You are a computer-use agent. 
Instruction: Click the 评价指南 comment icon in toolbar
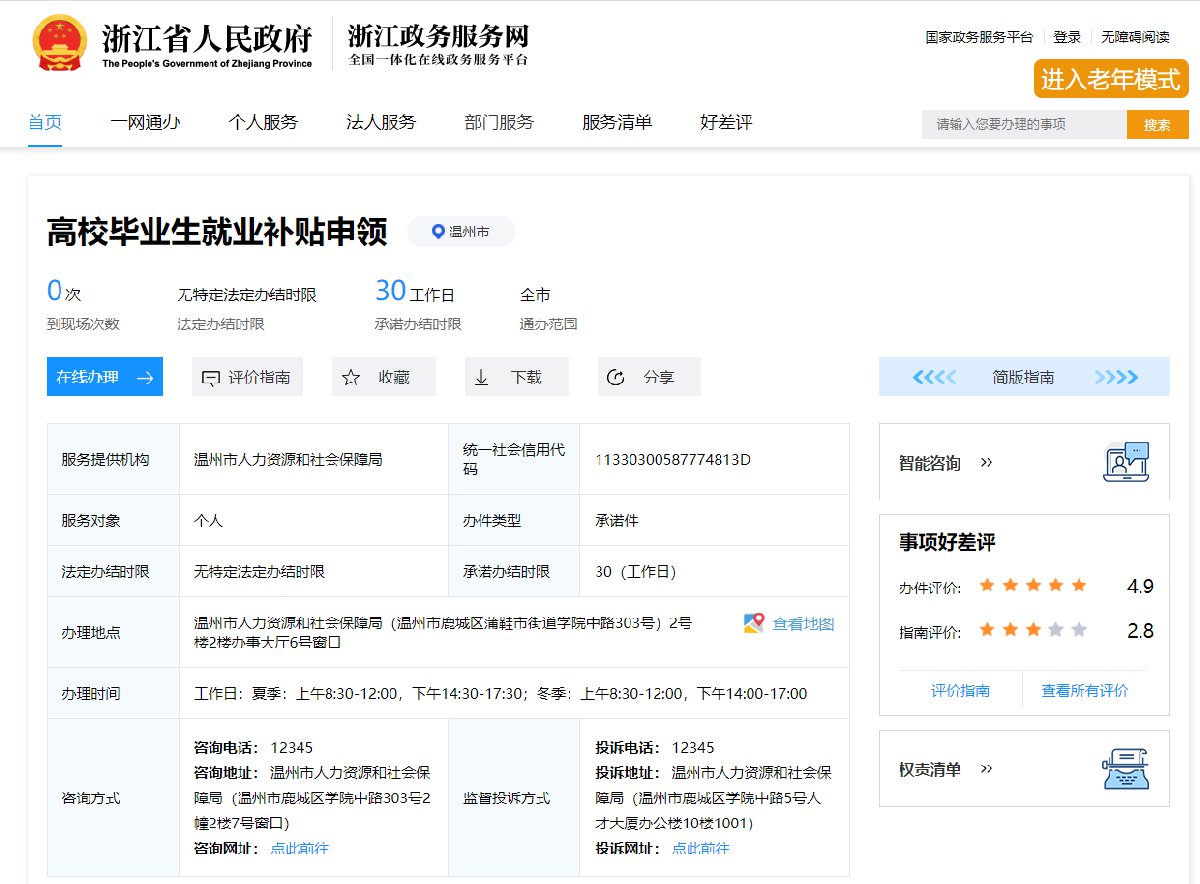pyautogui.click(x=210, y=378)
